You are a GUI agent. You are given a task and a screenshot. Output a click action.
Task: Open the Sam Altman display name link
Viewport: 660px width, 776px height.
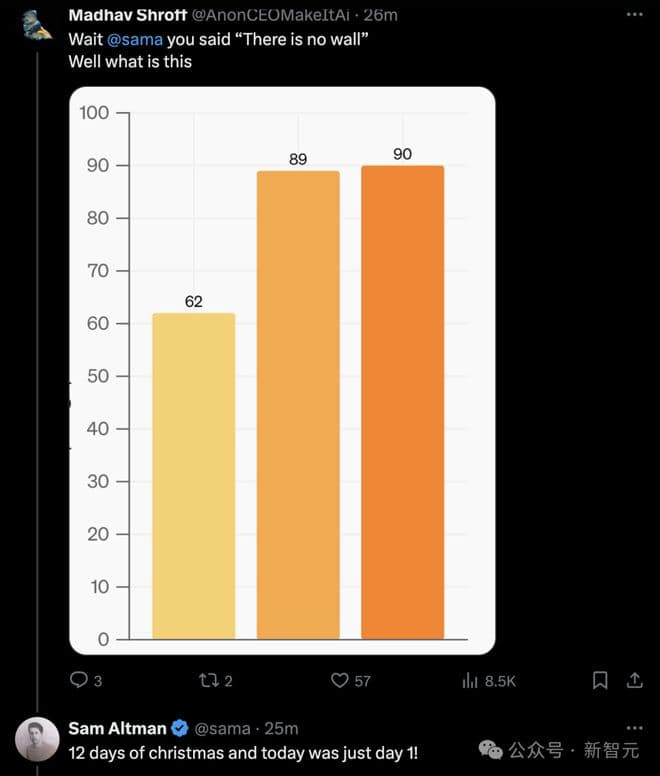(x=118, y=728)
